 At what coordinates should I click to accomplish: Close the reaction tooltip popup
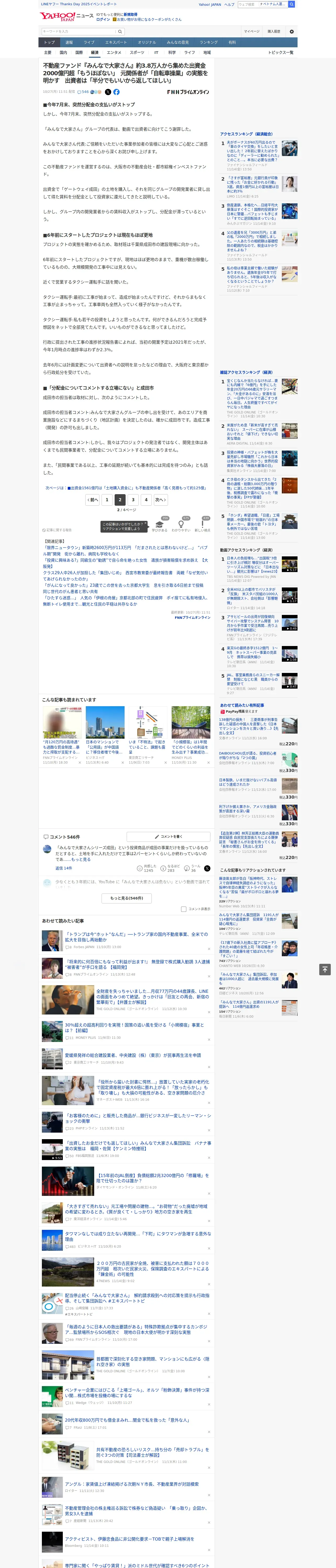[146, 523]
